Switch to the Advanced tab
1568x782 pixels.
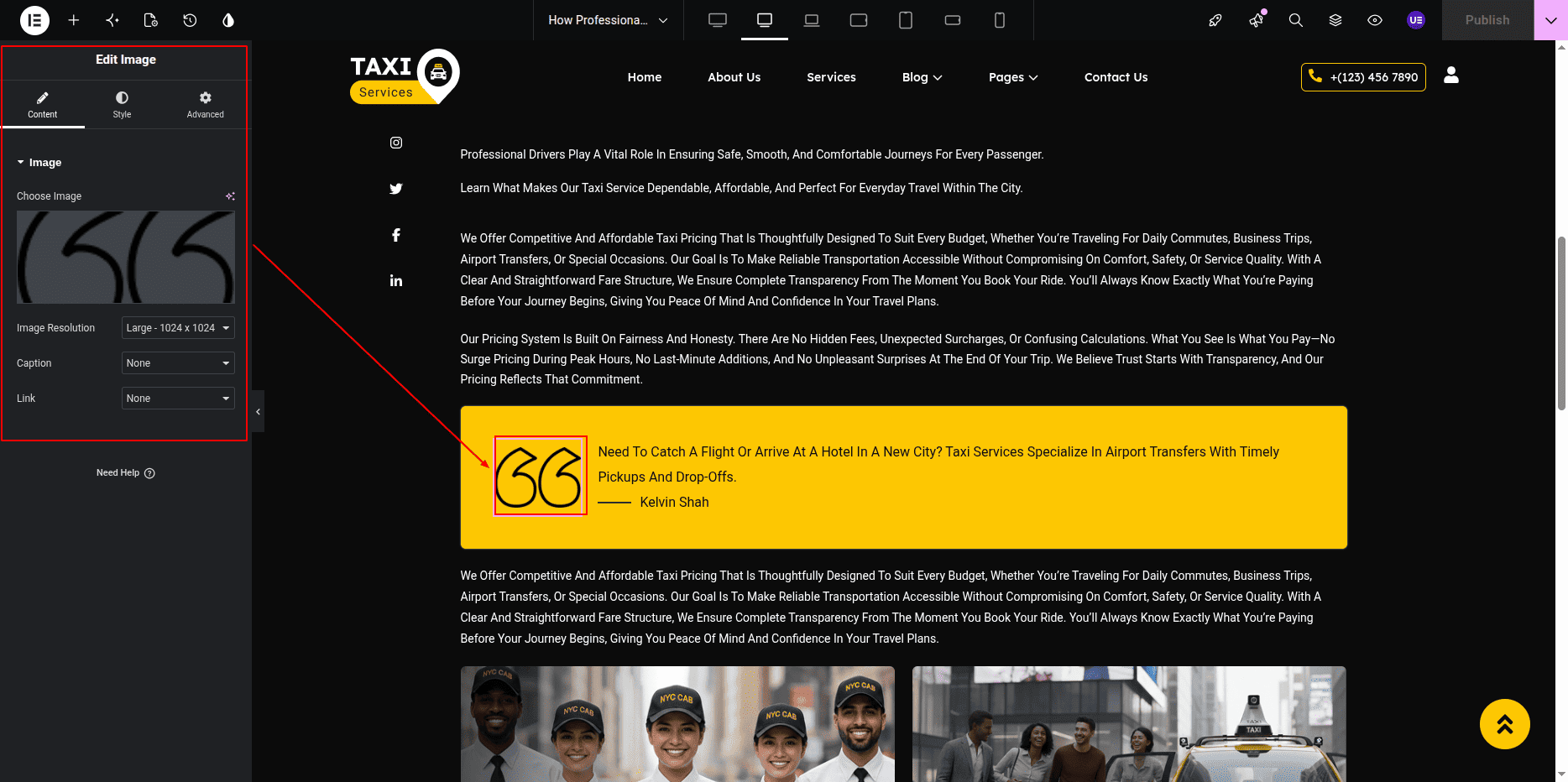(x=206, y=104)
